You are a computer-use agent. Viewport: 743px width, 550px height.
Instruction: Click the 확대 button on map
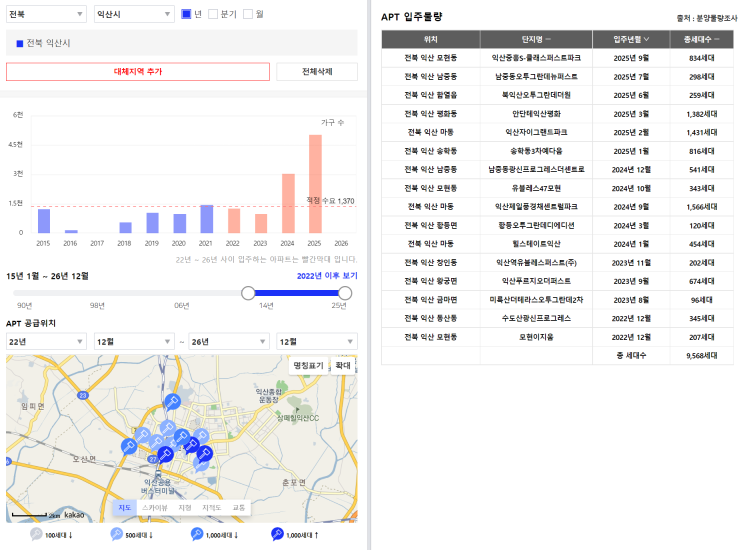(343, 365)
